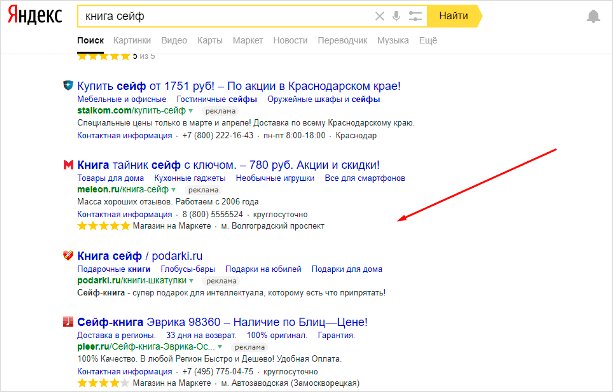Open the Видео tab
The image size is (613, 392).
click(x=174, y=40)
